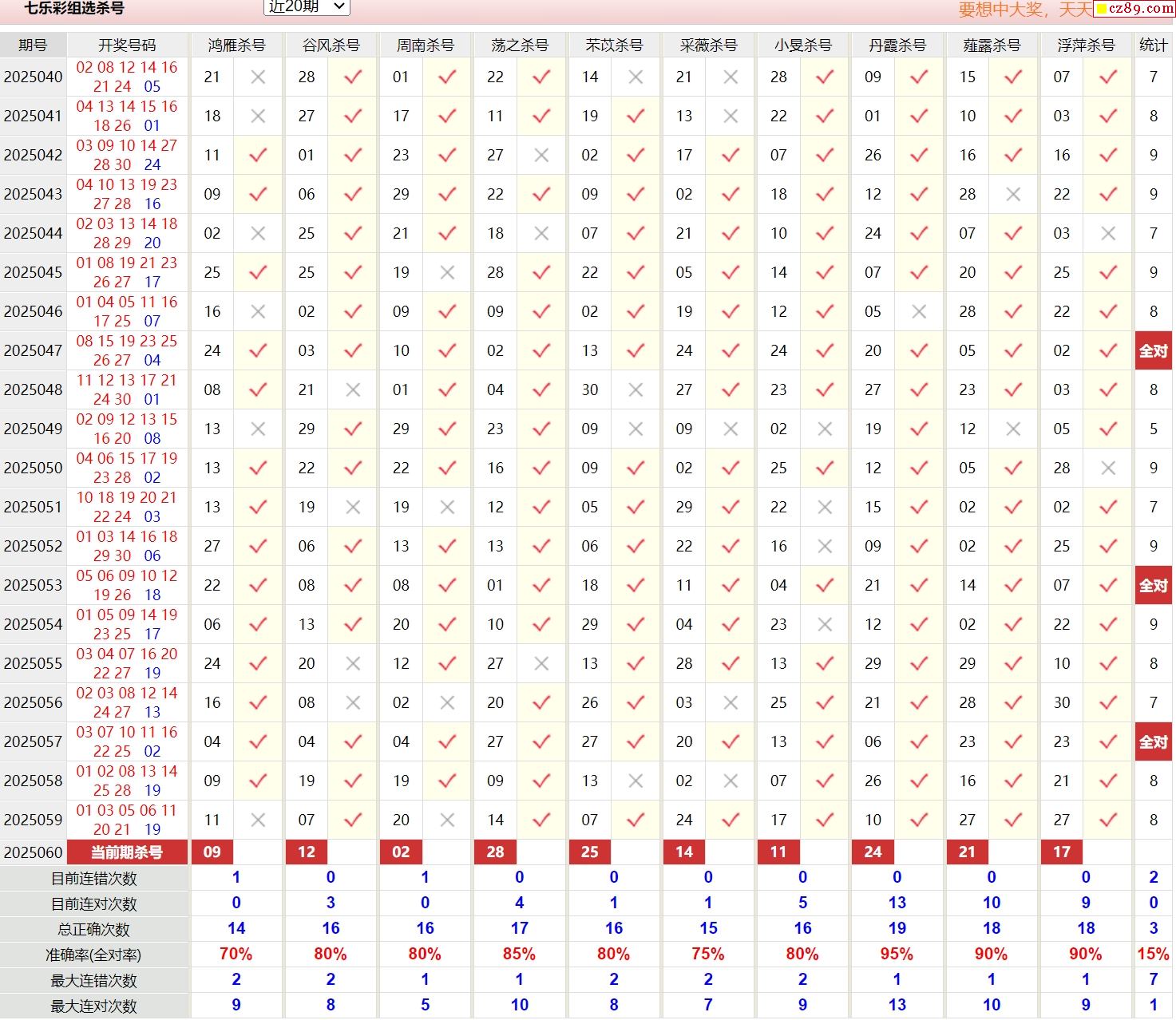The width and height of the screenshot is (1176, 1020).
Task: Click the 荡之杀号 column header
Action: pyautogui.click(x=519, y=45)
